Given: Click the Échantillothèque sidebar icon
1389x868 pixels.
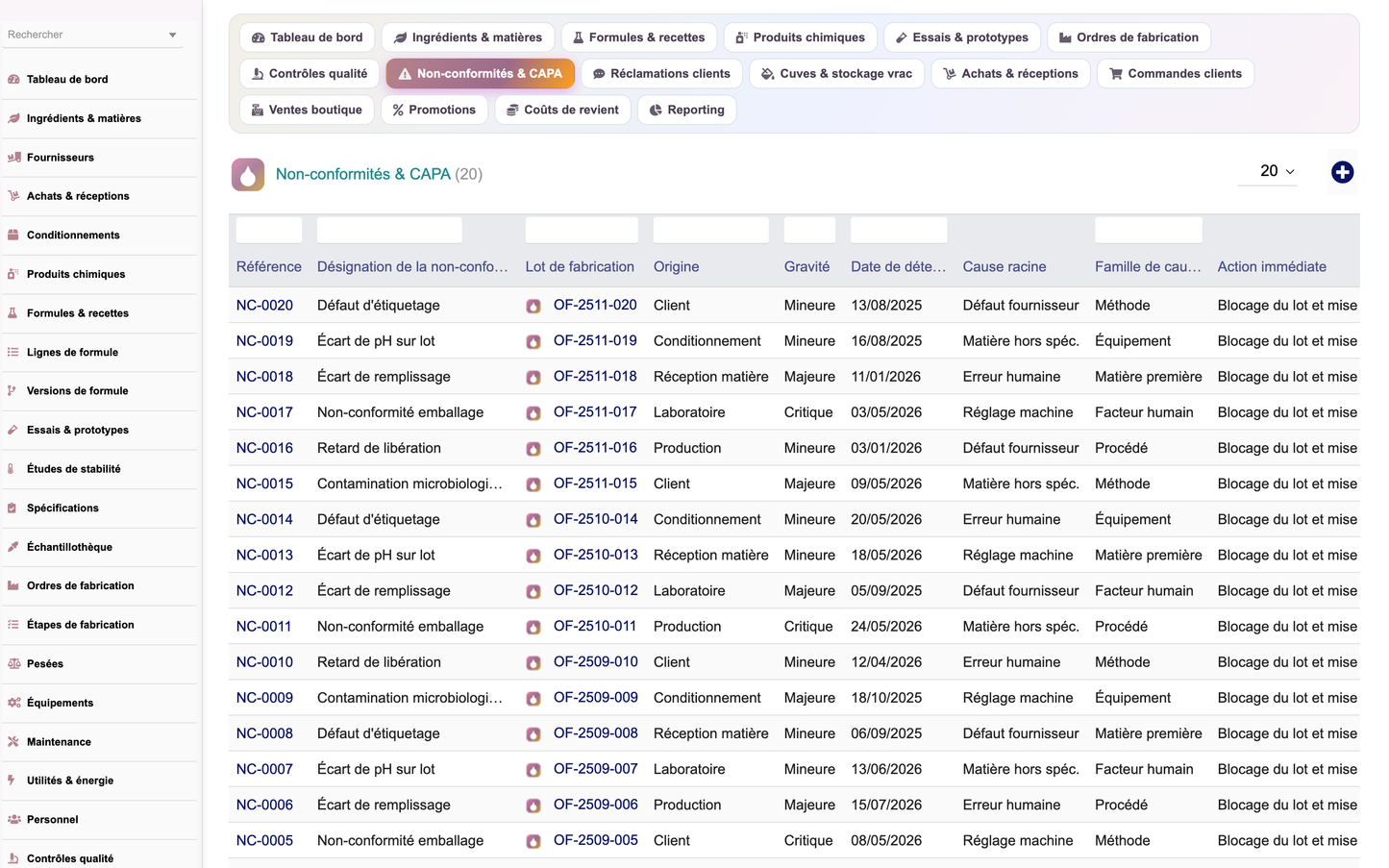Looking at the screenshot, I should click(13, 547).
